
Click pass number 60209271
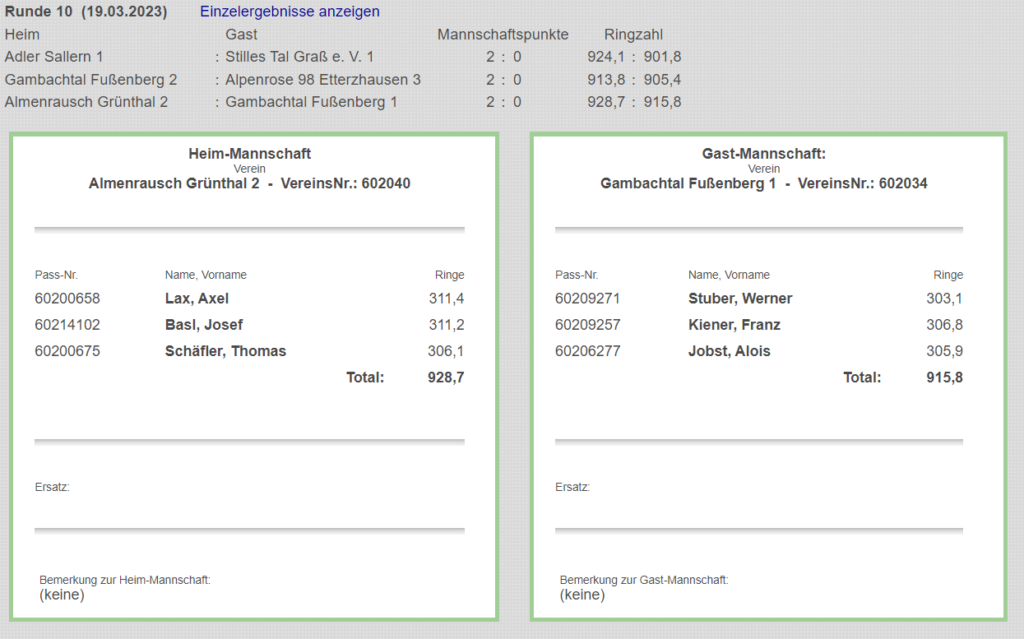(588, 298)
